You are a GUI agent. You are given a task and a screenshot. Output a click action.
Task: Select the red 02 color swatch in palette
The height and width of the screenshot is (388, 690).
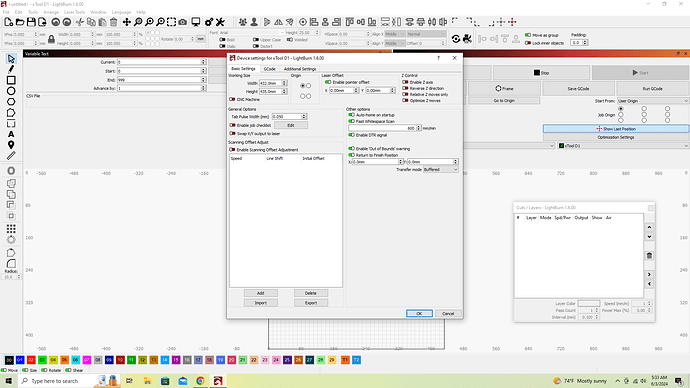tap(31, 360)
